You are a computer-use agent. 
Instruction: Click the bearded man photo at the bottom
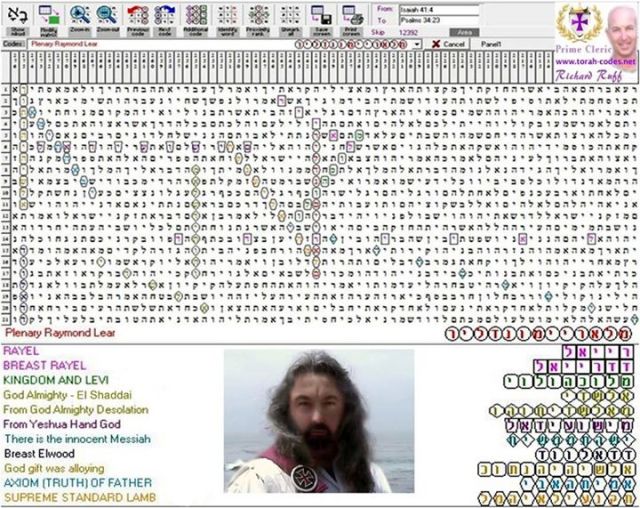click(319, 421)
